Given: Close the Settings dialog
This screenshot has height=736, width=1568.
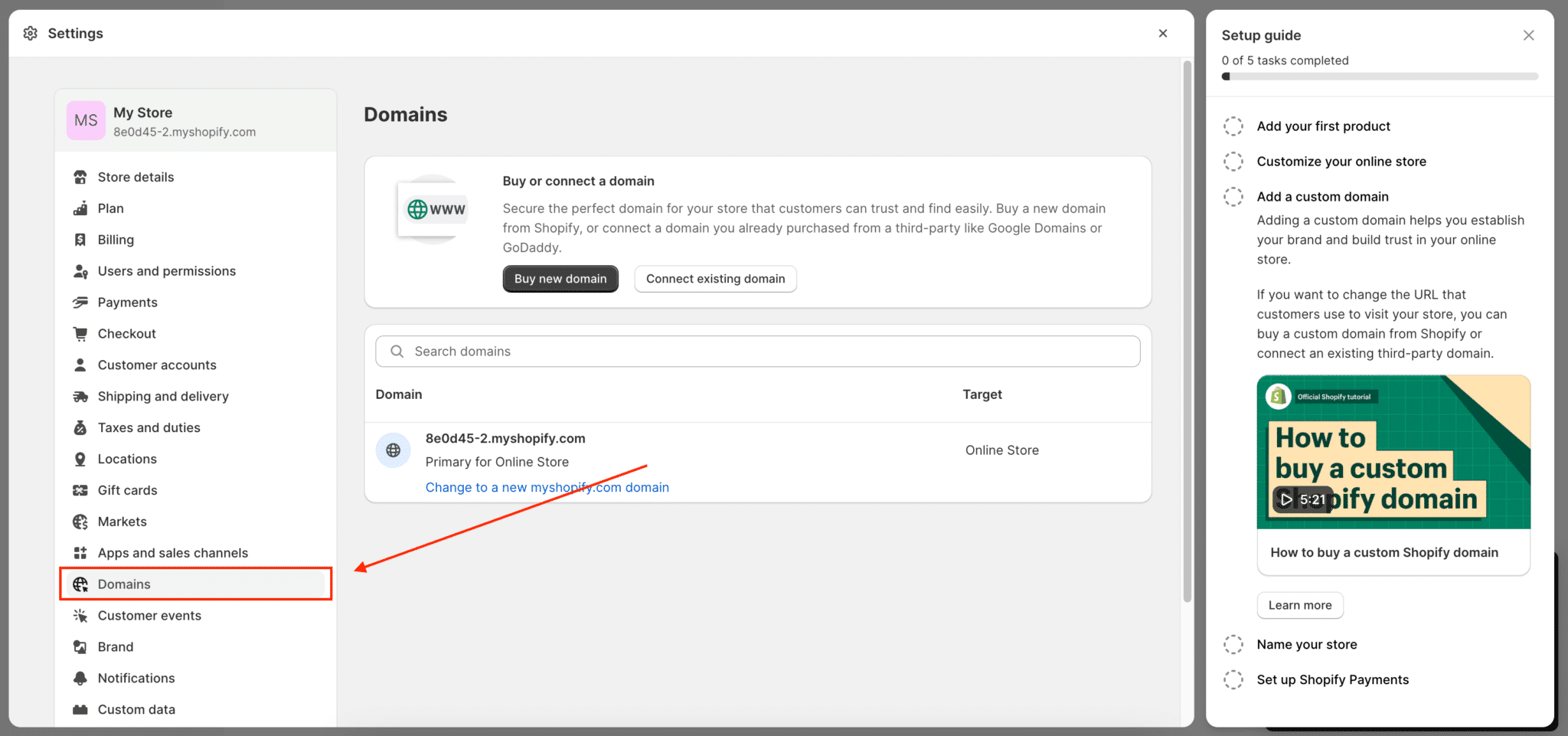Looking at the screenshot, I should tap(1163, 33).
